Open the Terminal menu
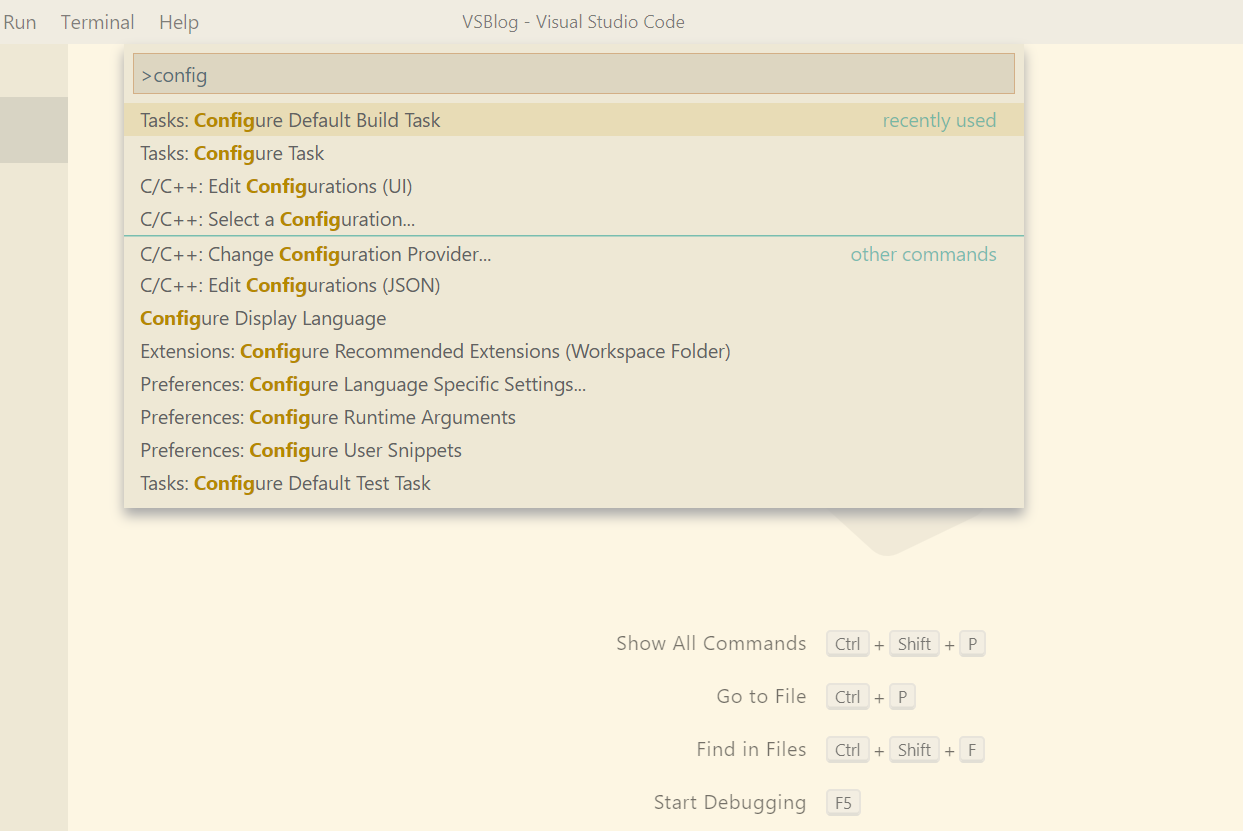The height and width of the screenshot is (831, 1243). point(97,22)
